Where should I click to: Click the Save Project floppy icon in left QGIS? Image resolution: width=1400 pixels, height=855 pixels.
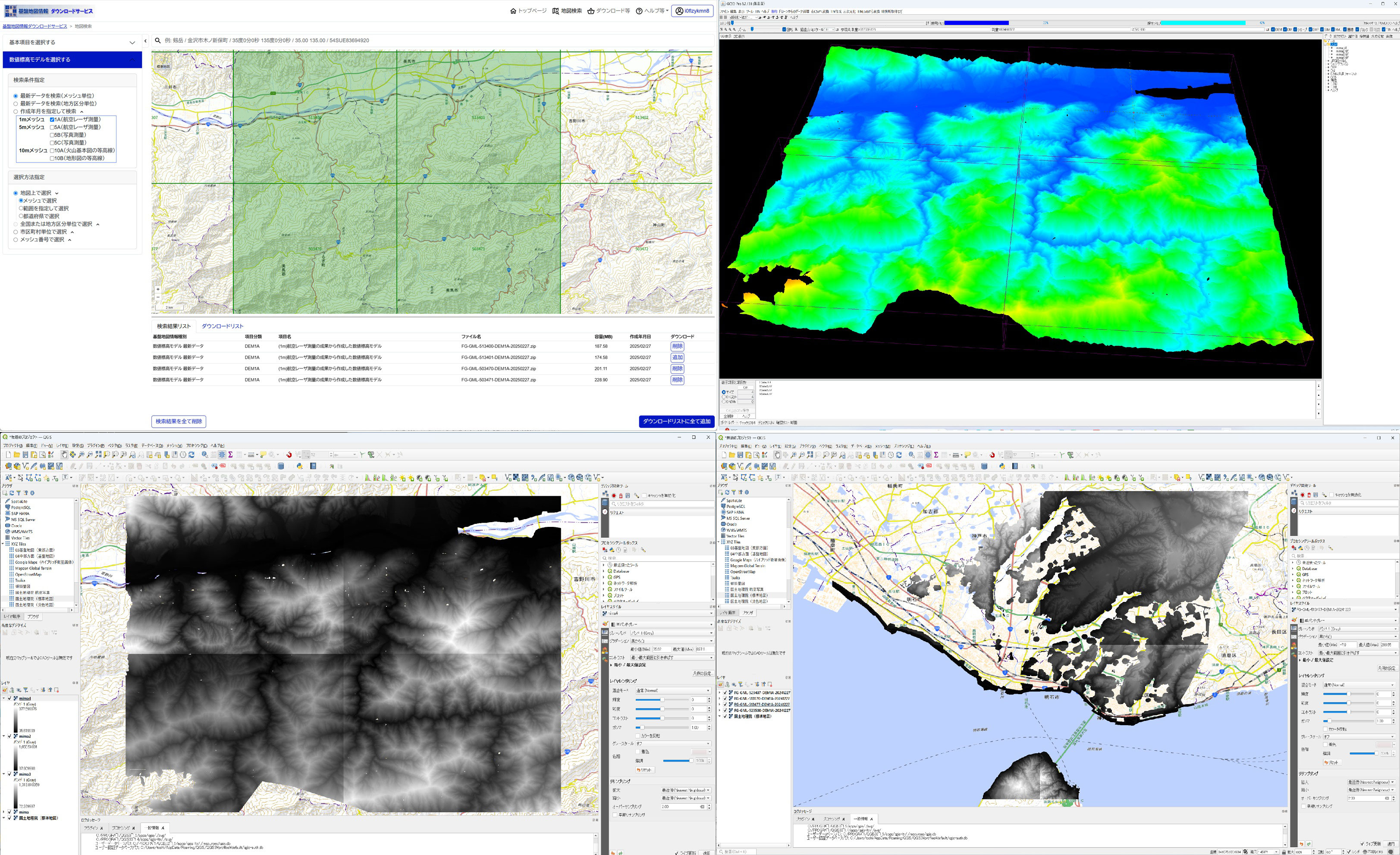[25, 455]
